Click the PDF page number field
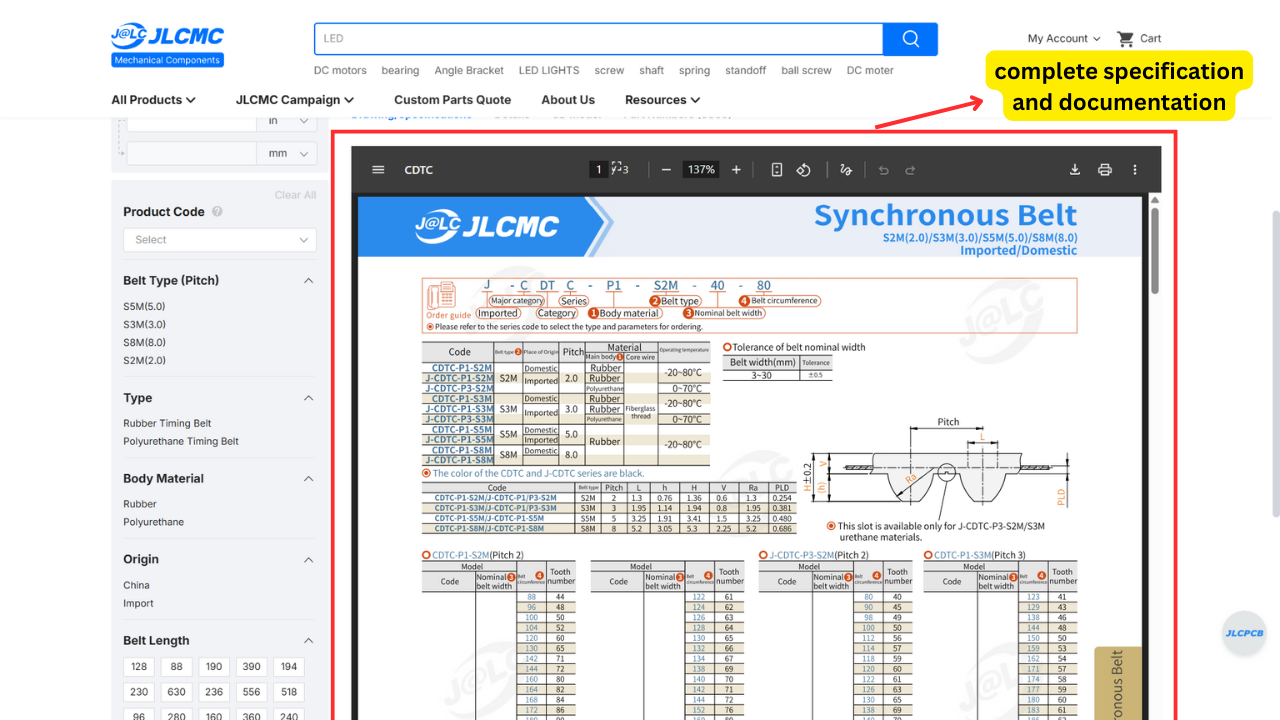The image size is (1280, 720). pyautogui.click(x=599, y=170)
